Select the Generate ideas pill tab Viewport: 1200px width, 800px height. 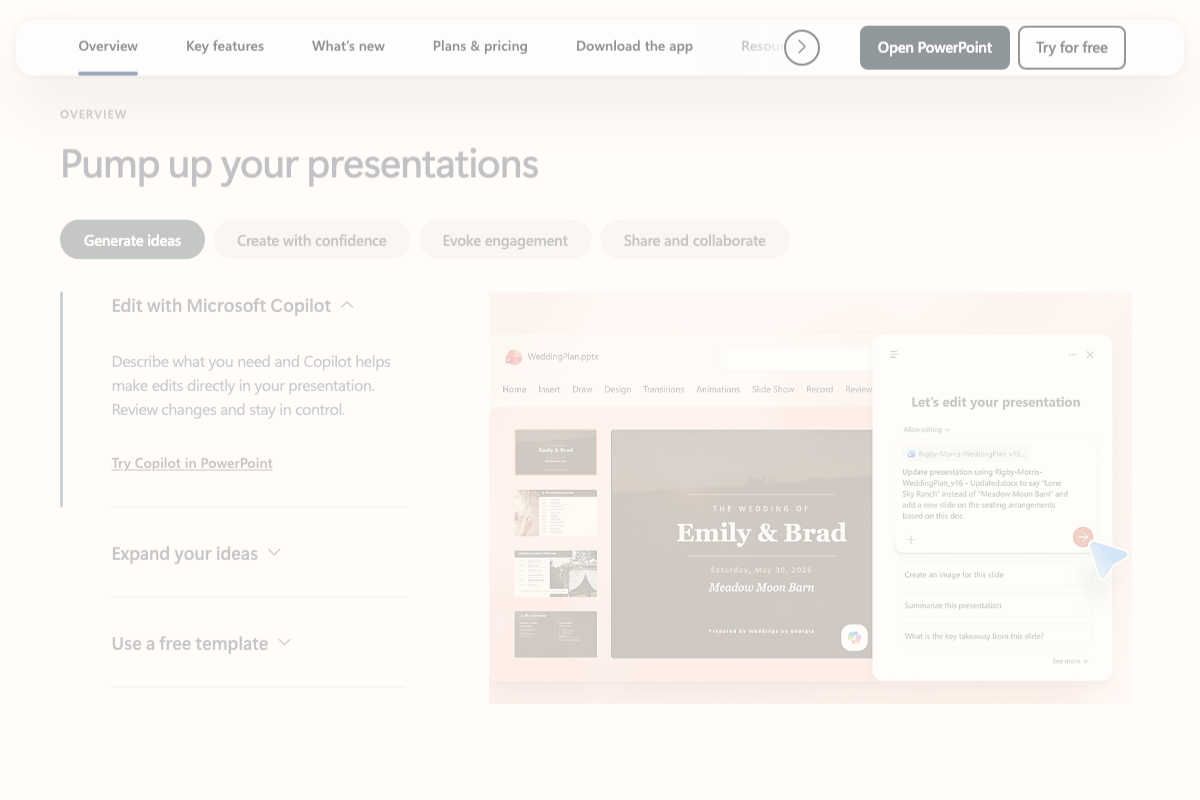[133, 240]
